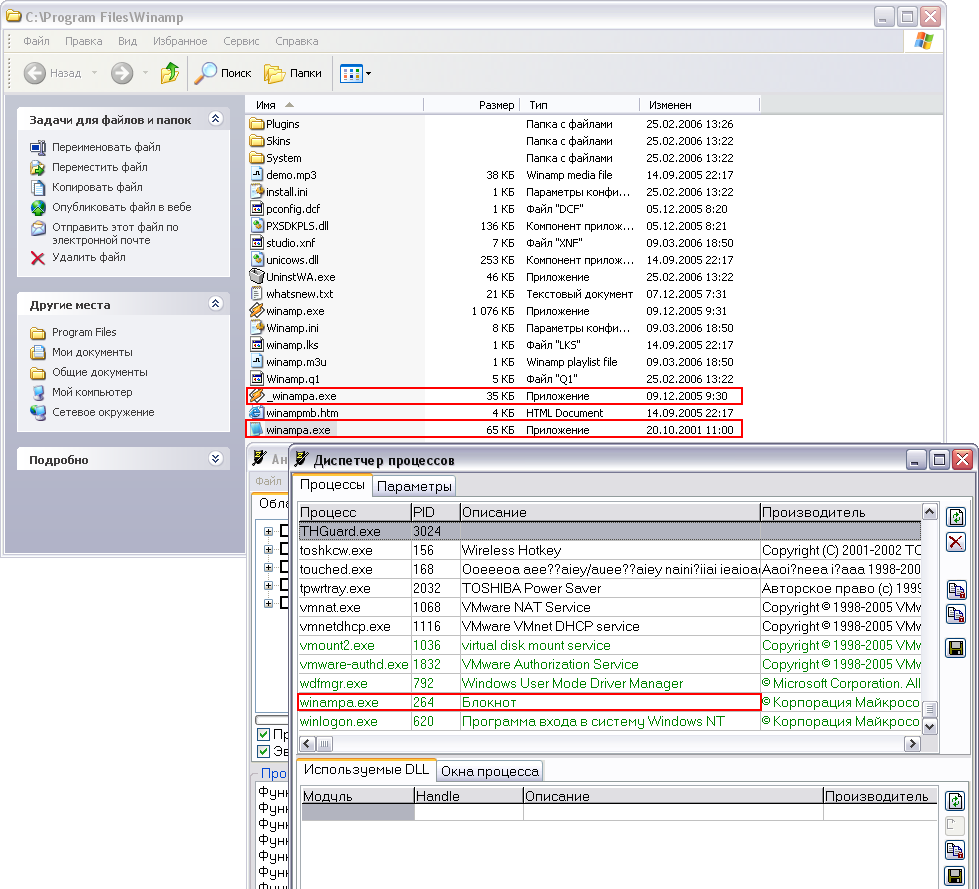
Task: Toggle checked box labeled Эв
Action: 263,751
